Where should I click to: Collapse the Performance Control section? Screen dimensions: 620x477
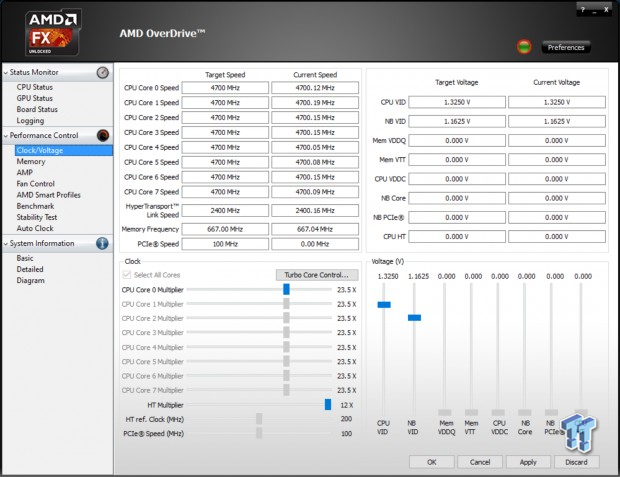click(x=5, y=135)
